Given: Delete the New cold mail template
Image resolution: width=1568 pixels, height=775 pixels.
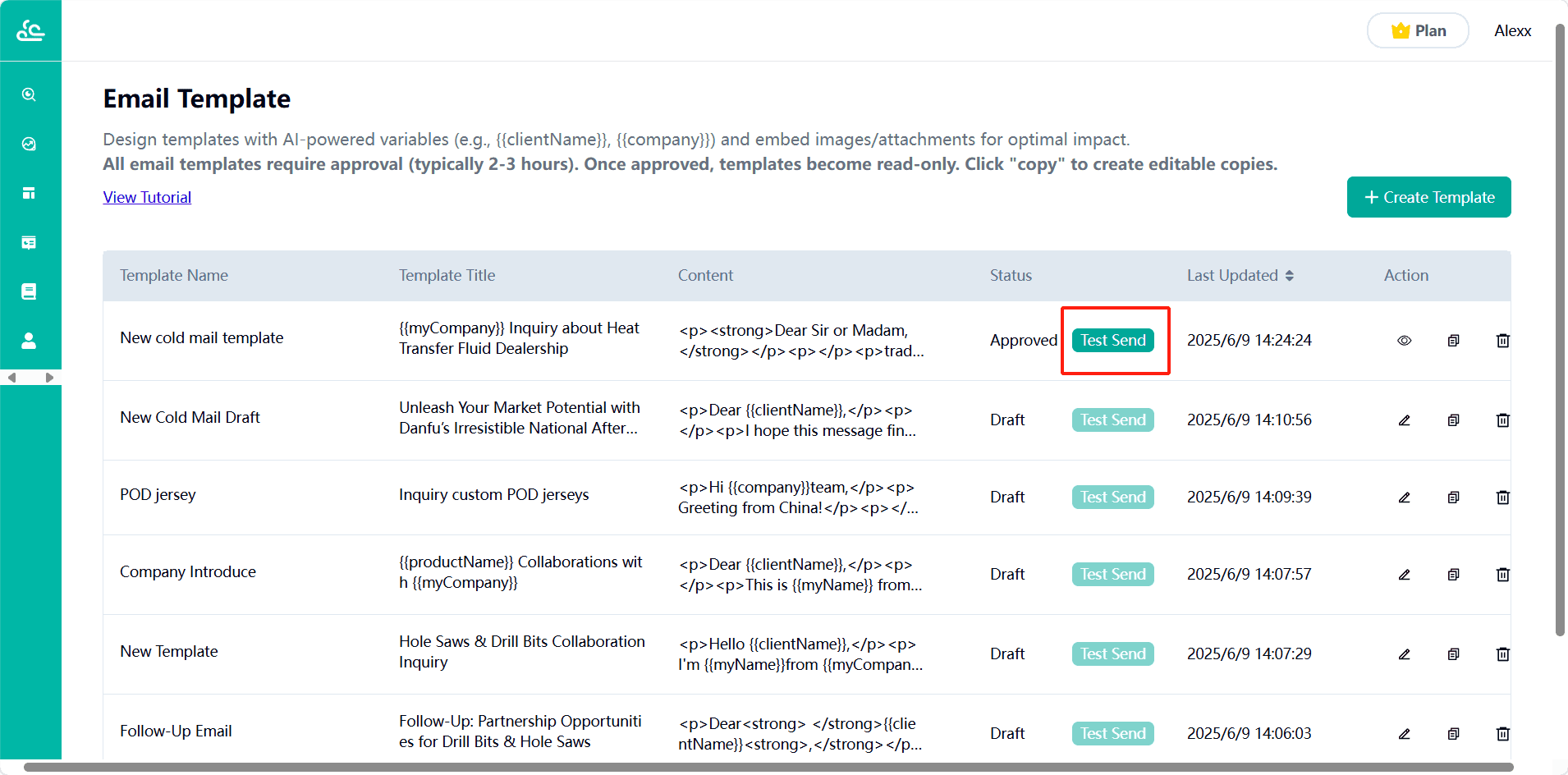Looking at the screenshot, I should (1503, 341).
